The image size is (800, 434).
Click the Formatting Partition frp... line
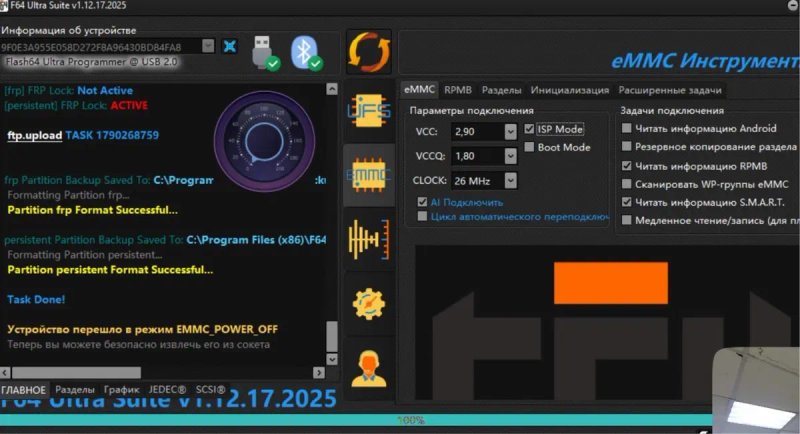(68, 195)
